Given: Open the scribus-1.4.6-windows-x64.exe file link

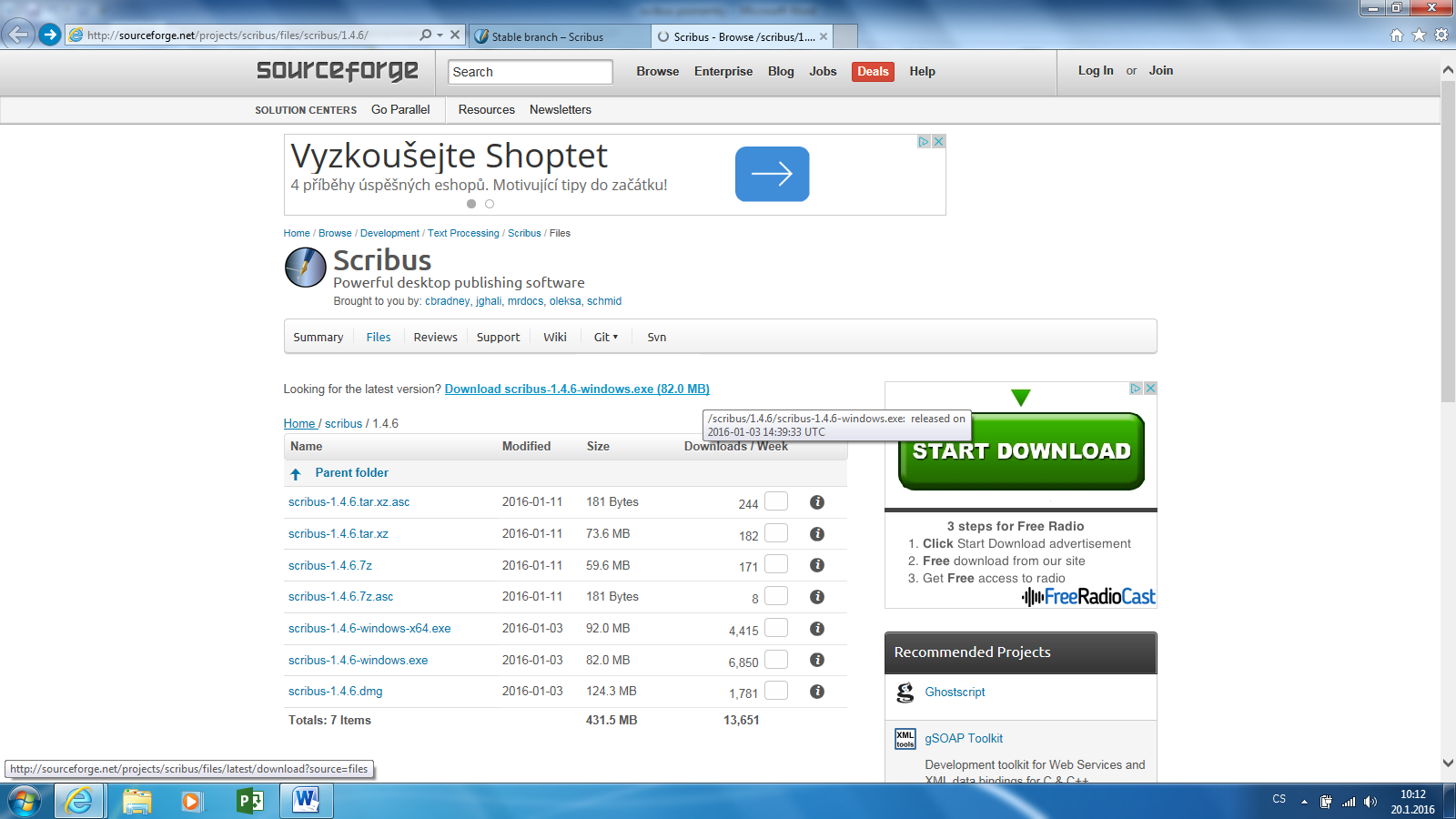Looking at the screenshot, I should pyautogui.click(x=369, y=629).
